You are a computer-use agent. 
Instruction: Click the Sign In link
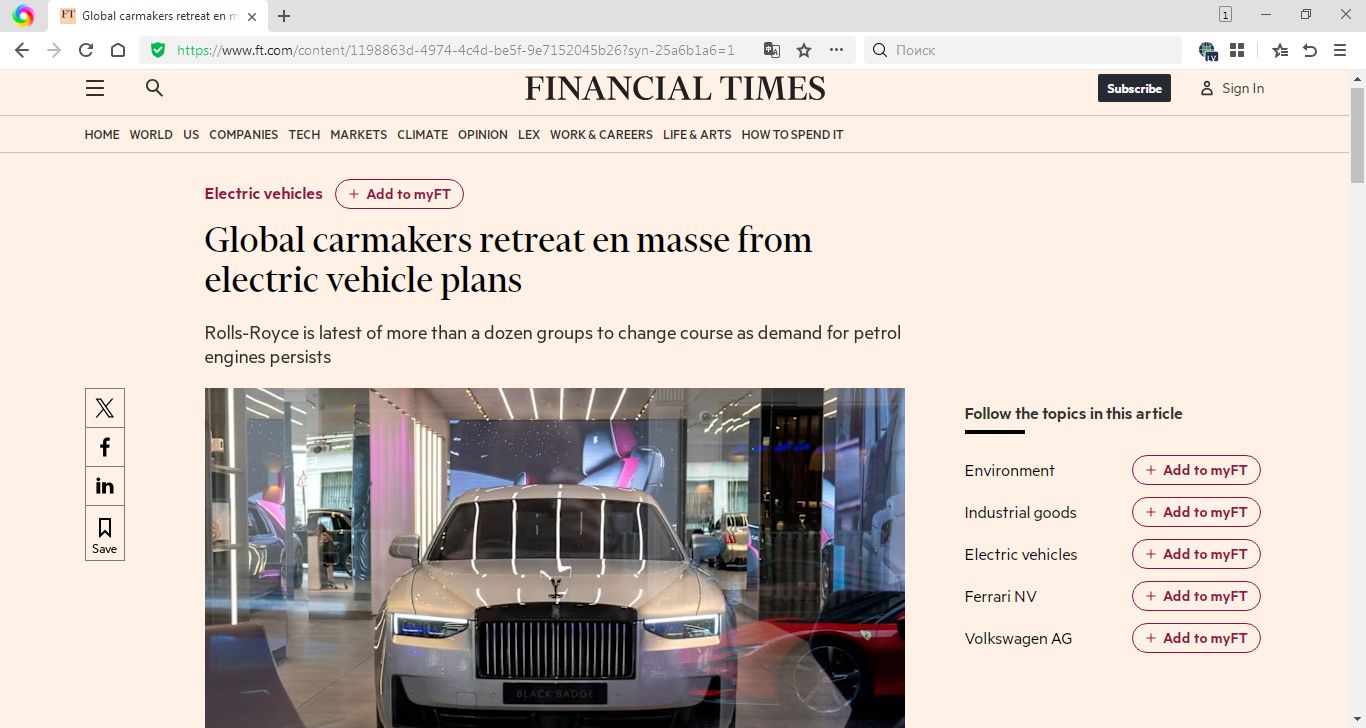(x=1233, y=88)
